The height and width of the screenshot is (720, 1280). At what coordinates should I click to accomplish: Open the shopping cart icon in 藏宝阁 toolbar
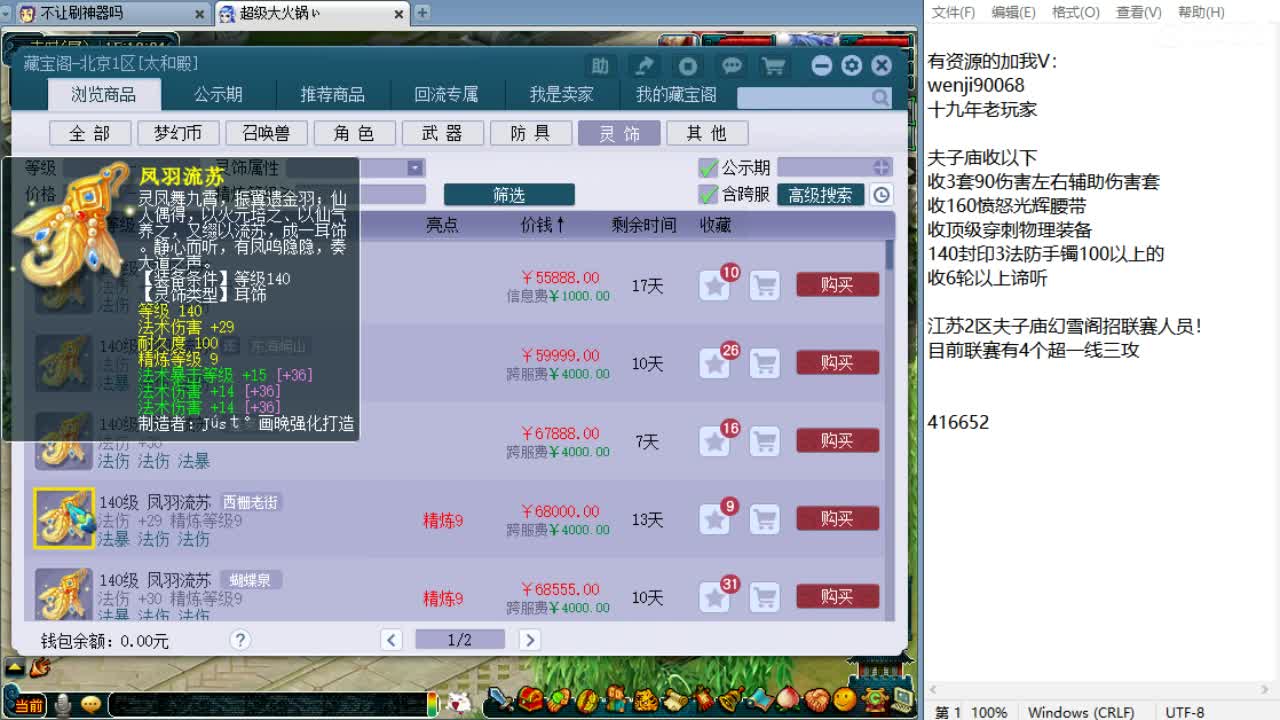(772, 65)
